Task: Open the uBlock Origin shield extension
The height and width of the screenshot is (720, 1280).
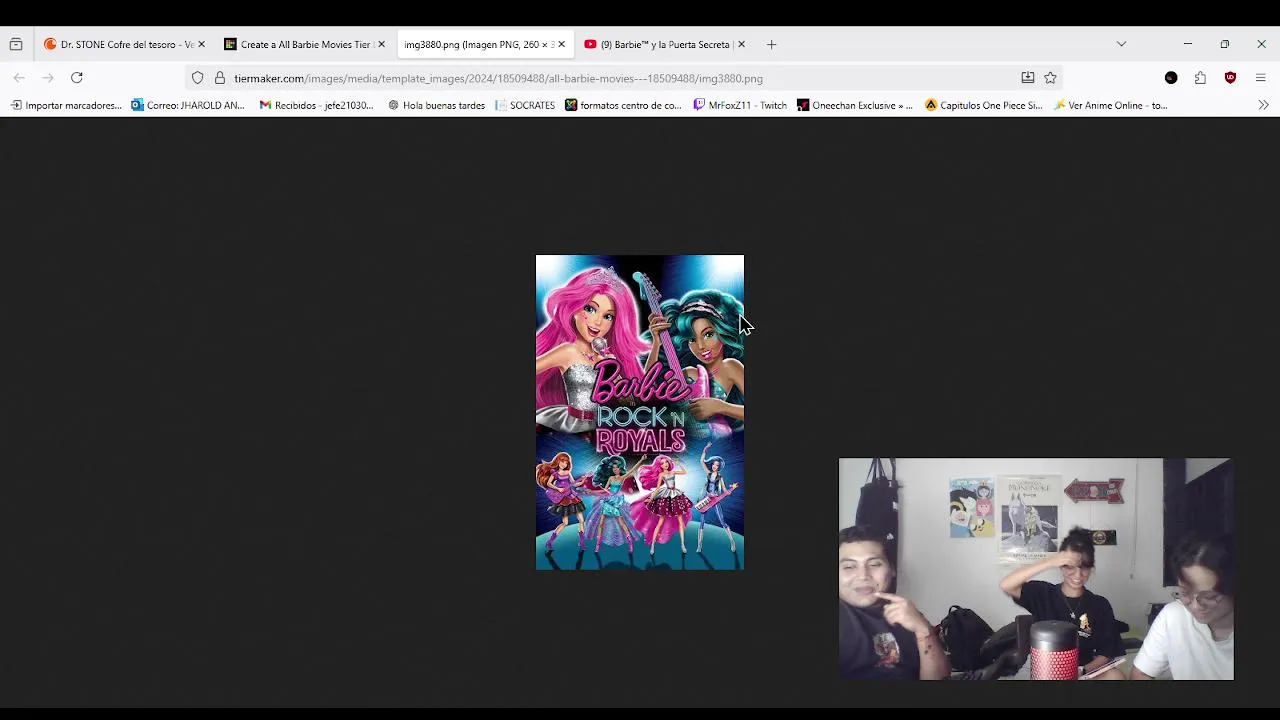Action: pos(1230,78)
